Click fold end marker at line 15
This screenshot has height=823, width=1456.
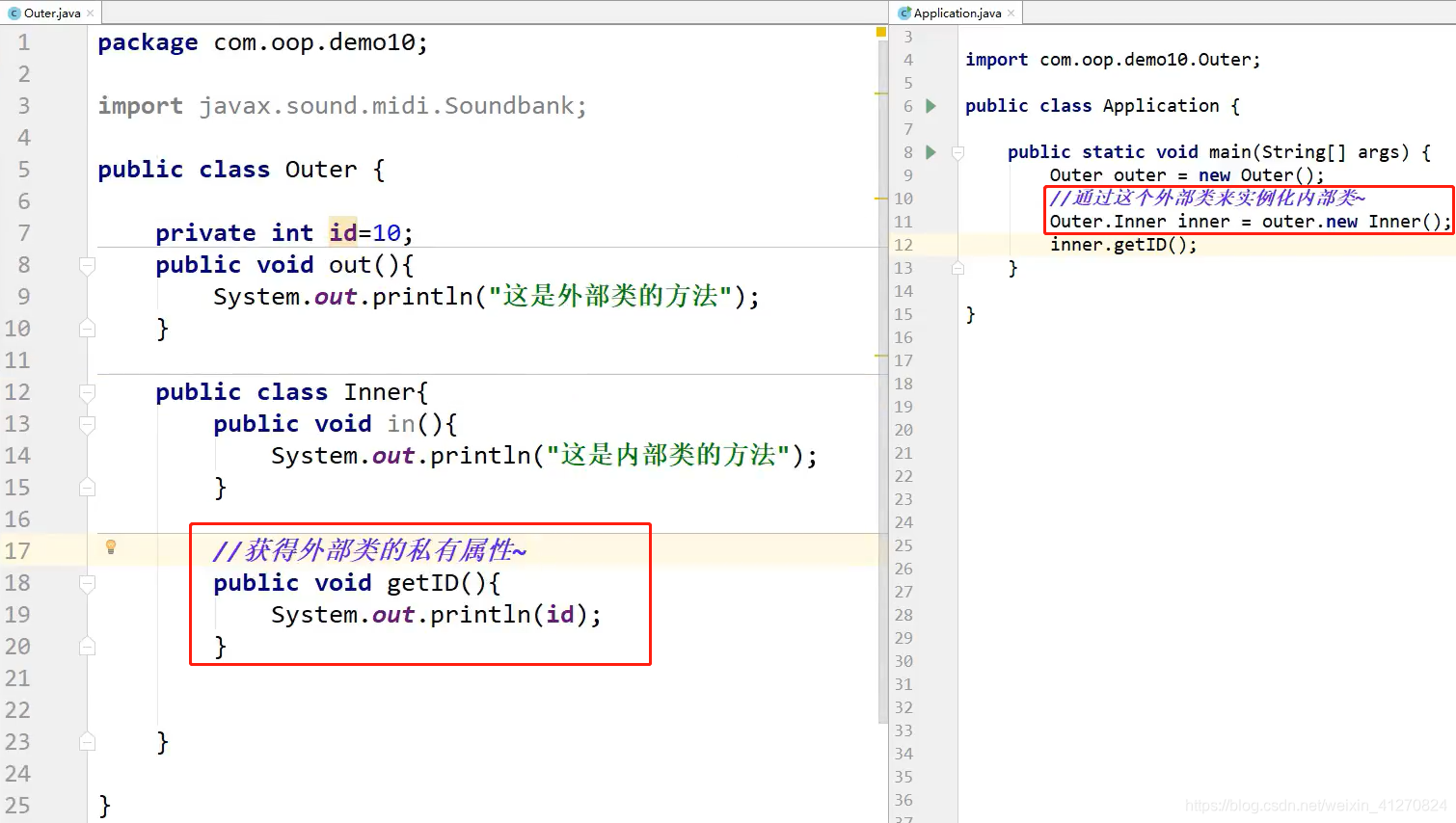point(87,488)
